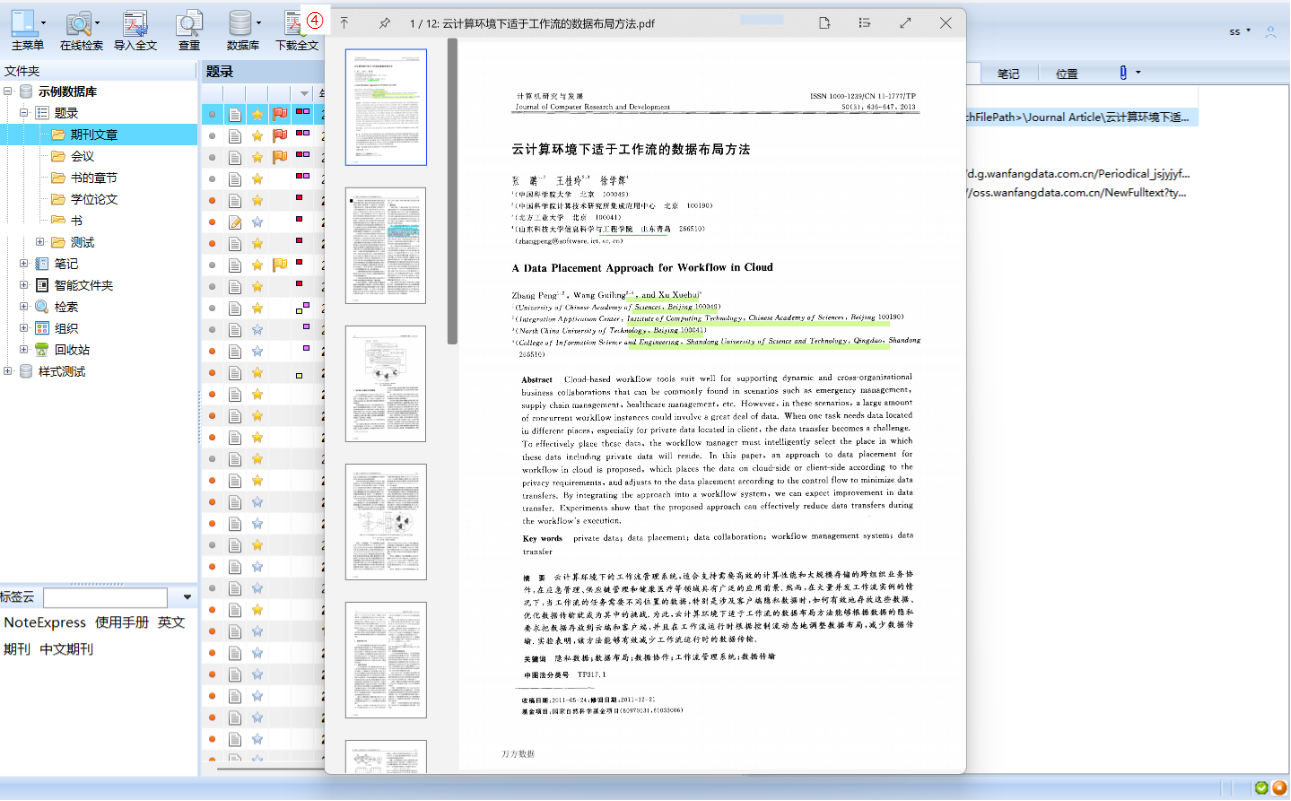This screenshot has height=801, width=1291.
Task: Select the 学位论文 folder
Action: click(94, 199)
